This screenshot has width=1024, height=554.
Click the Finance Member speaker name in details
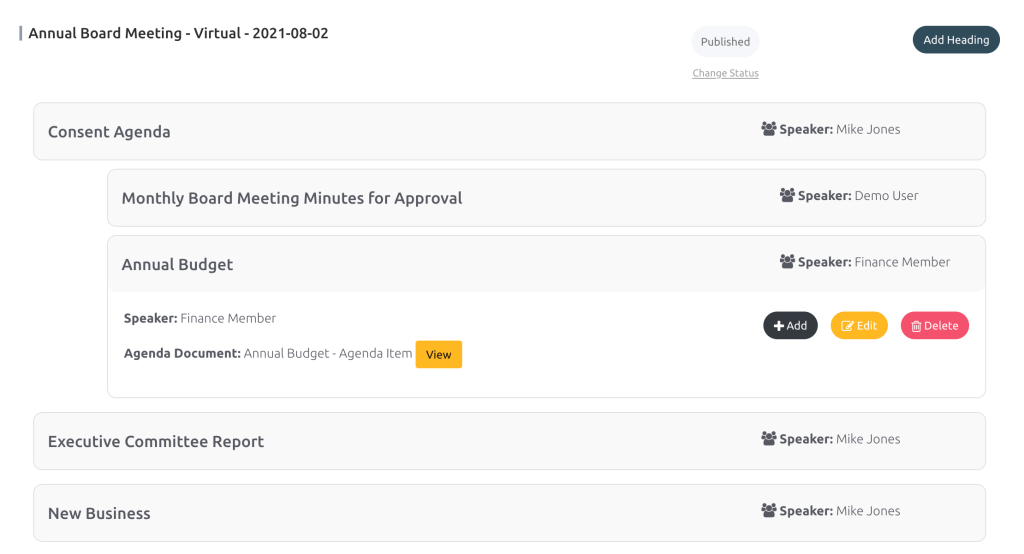(x=228, y=318)
